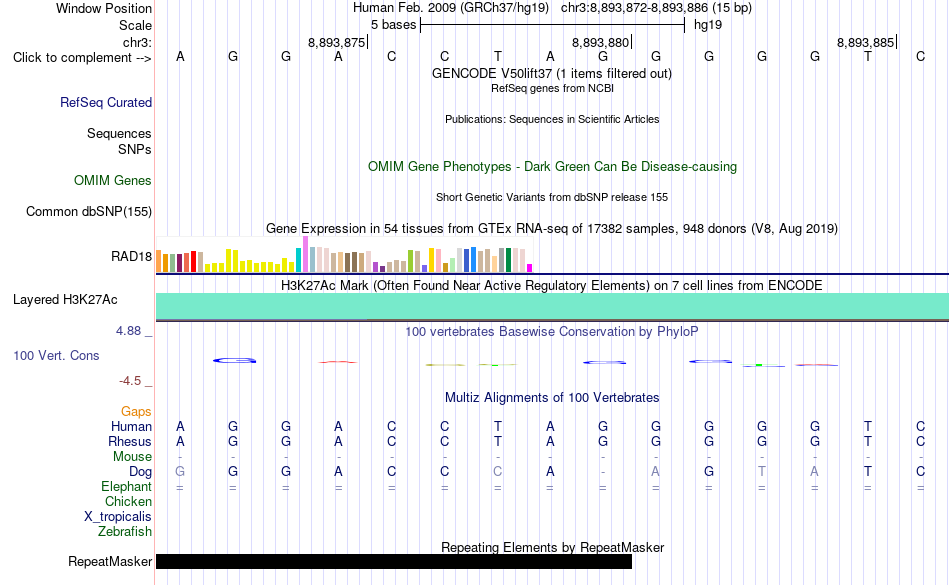Click the tallest pink bar in RAD18 chart

click(305, 254)
